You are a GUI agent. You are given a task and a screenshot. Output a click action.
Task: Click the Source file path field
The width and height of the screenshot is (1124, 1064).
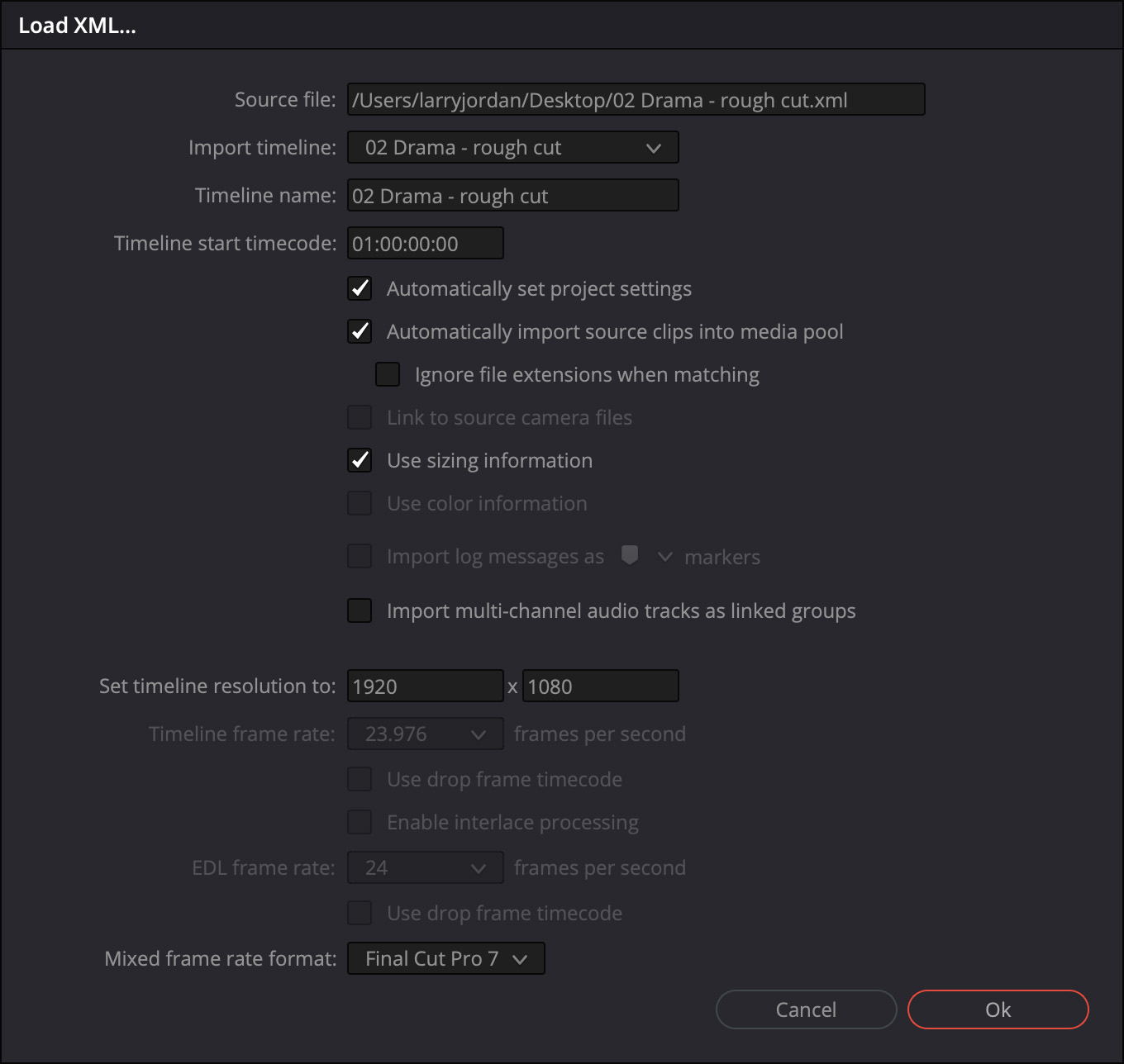coord(635,100)
